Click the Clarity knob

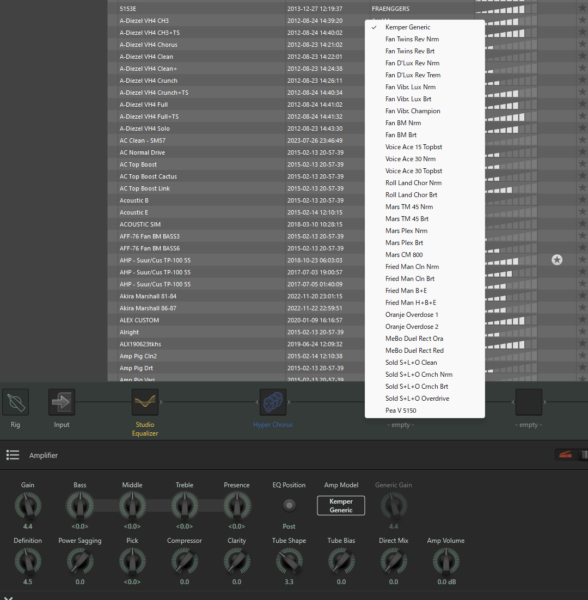tap(237, 561)
